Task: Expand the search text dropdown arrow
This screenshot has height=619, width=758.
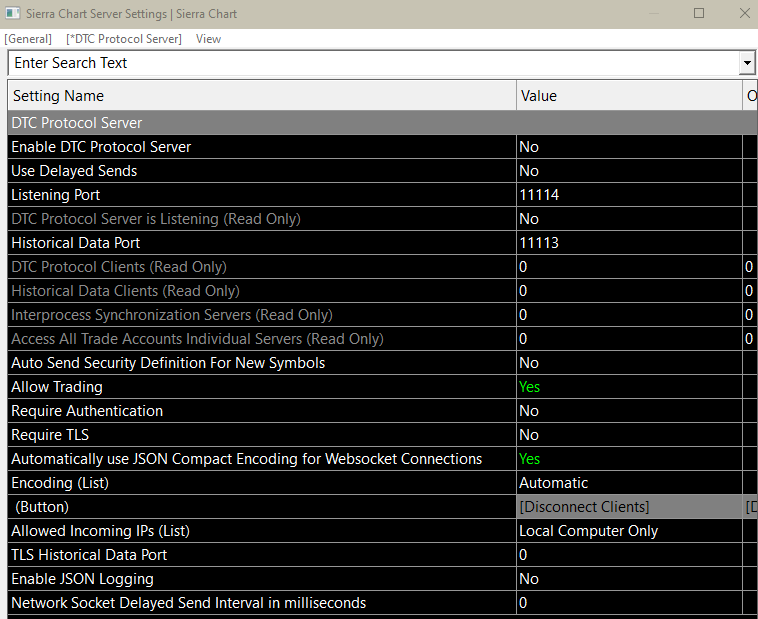Action: (747, 63)
